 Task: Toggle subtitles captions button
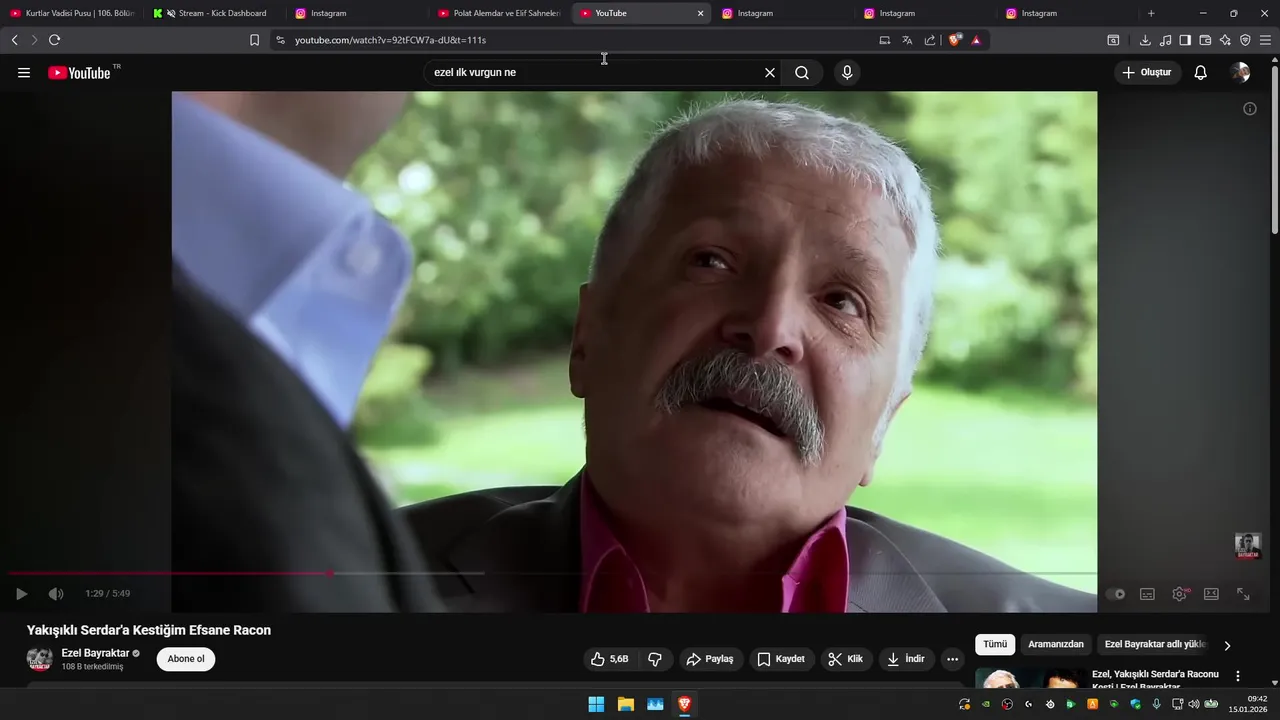click(x=1148, y=594)
